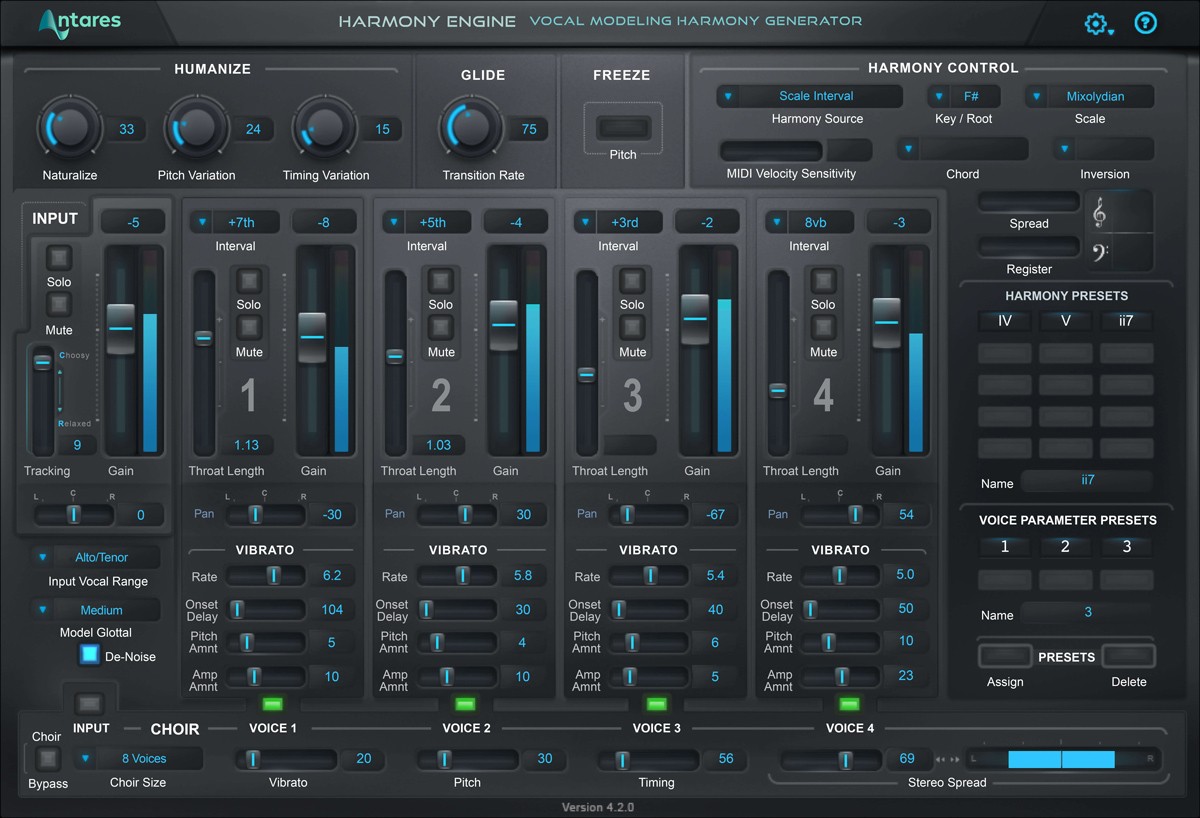Open the F# Key/Root dropdown

point(962,96)
